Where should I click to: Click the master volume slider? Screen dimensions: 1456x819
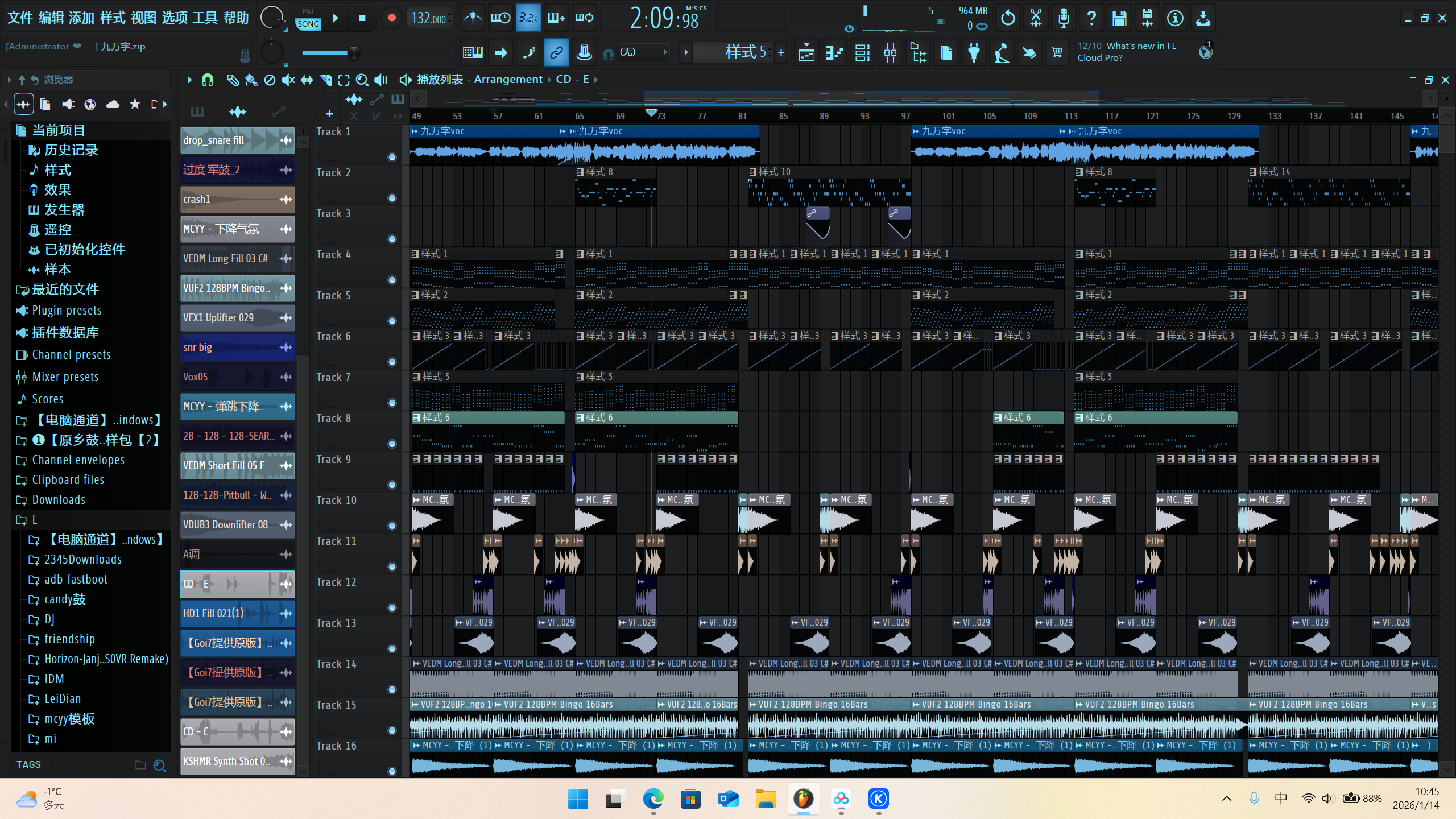[354, 53]
